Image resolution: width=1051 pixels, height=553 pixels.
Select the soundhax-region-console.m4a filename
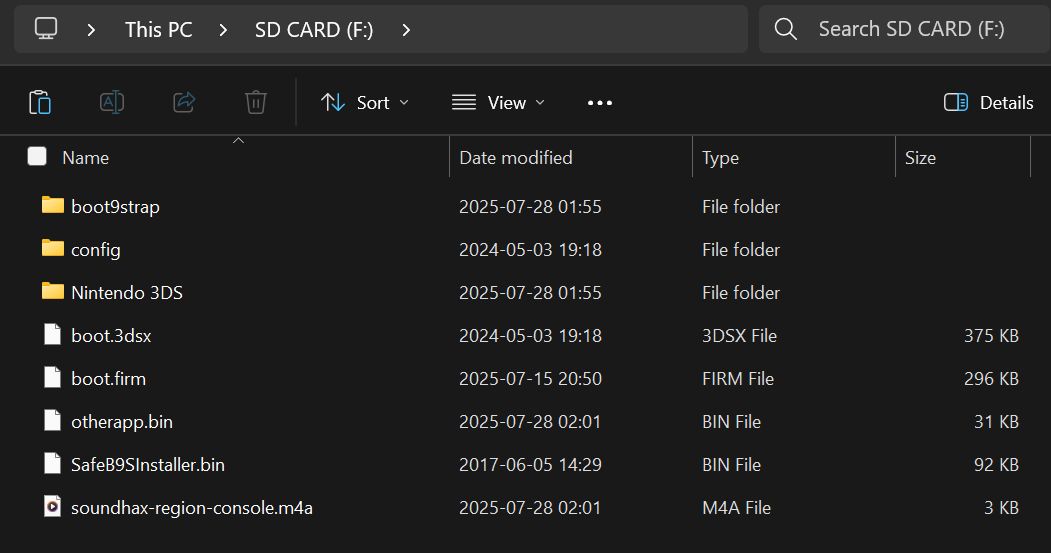coord(192,507)
